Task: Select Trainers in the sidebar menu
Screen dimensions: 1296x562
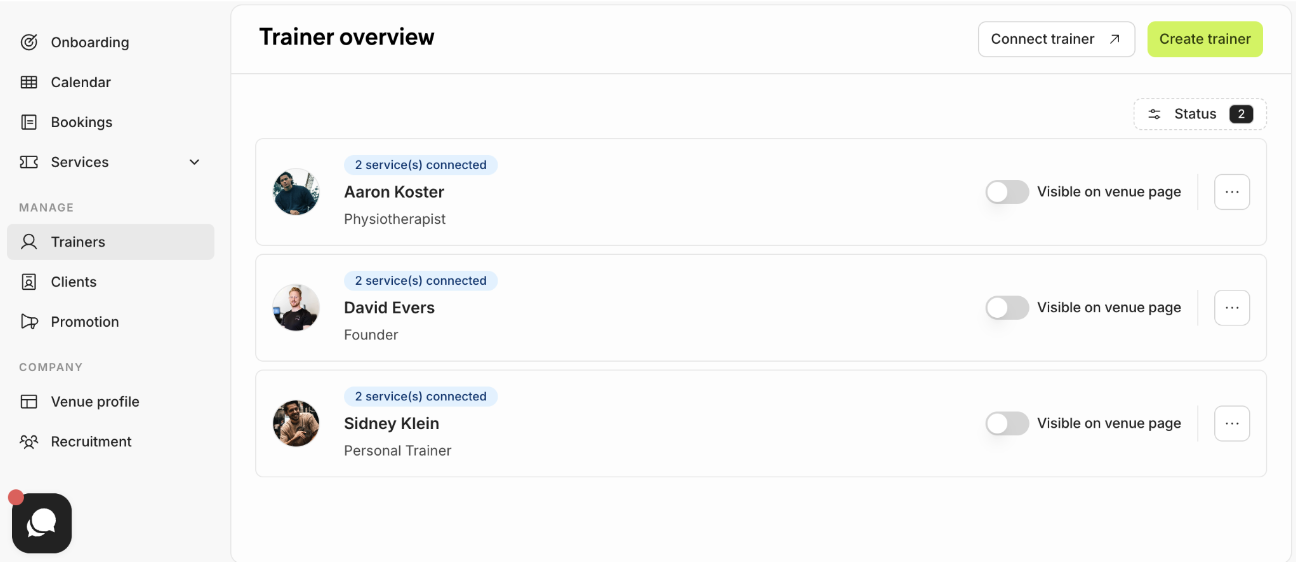Action: click(111, 242)
